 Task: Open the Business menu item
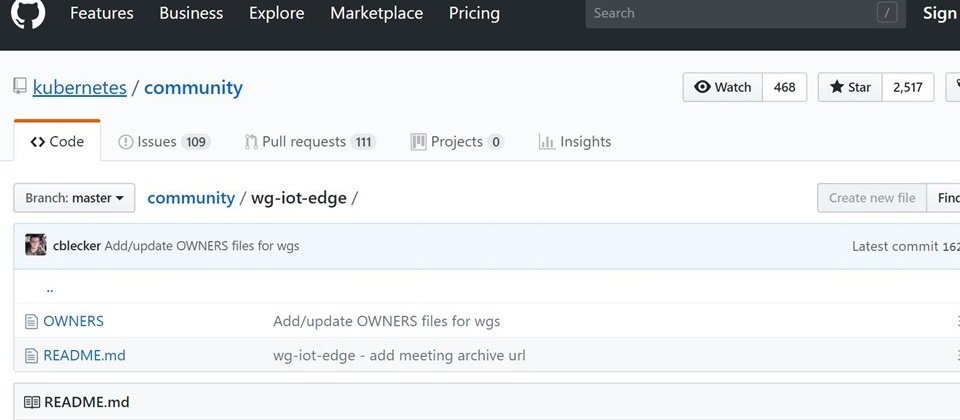[x=191, y=13]
